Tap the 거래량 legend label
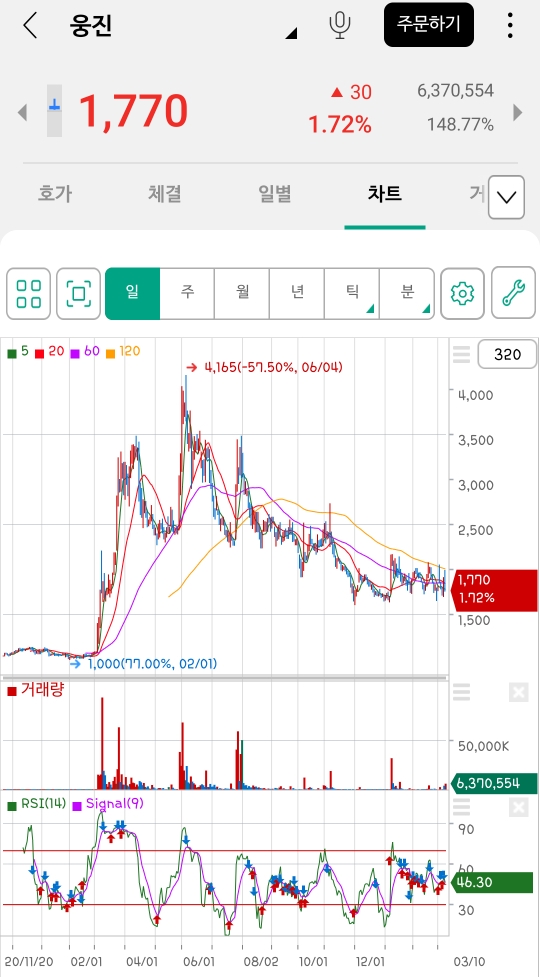540x977 pixels. (42, 690)
